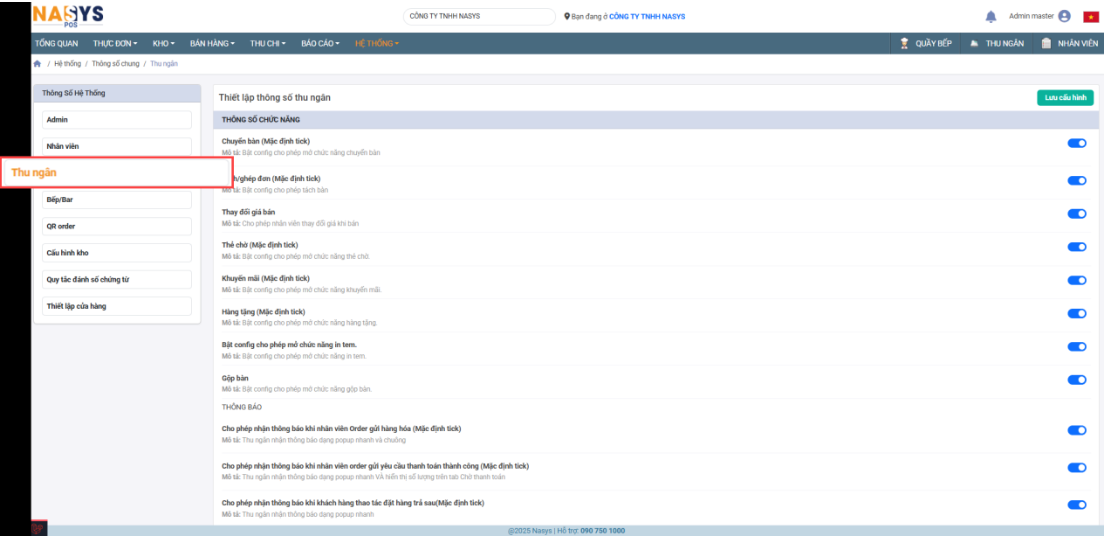Open the Tổng Quan menu item
Image resolution: width=1105 pixels, height=536 pixels.
click(x=57, y=43)
